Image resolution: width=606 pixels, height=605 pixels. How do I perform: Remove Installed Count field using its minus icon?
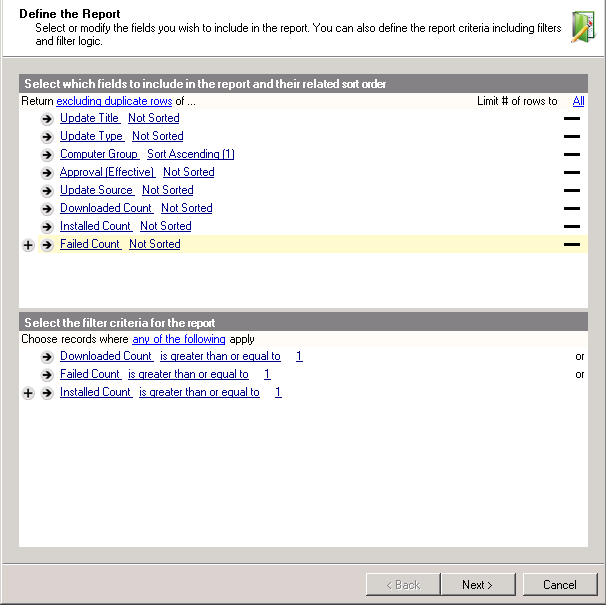pyautogui.click(x=572, y=227)
